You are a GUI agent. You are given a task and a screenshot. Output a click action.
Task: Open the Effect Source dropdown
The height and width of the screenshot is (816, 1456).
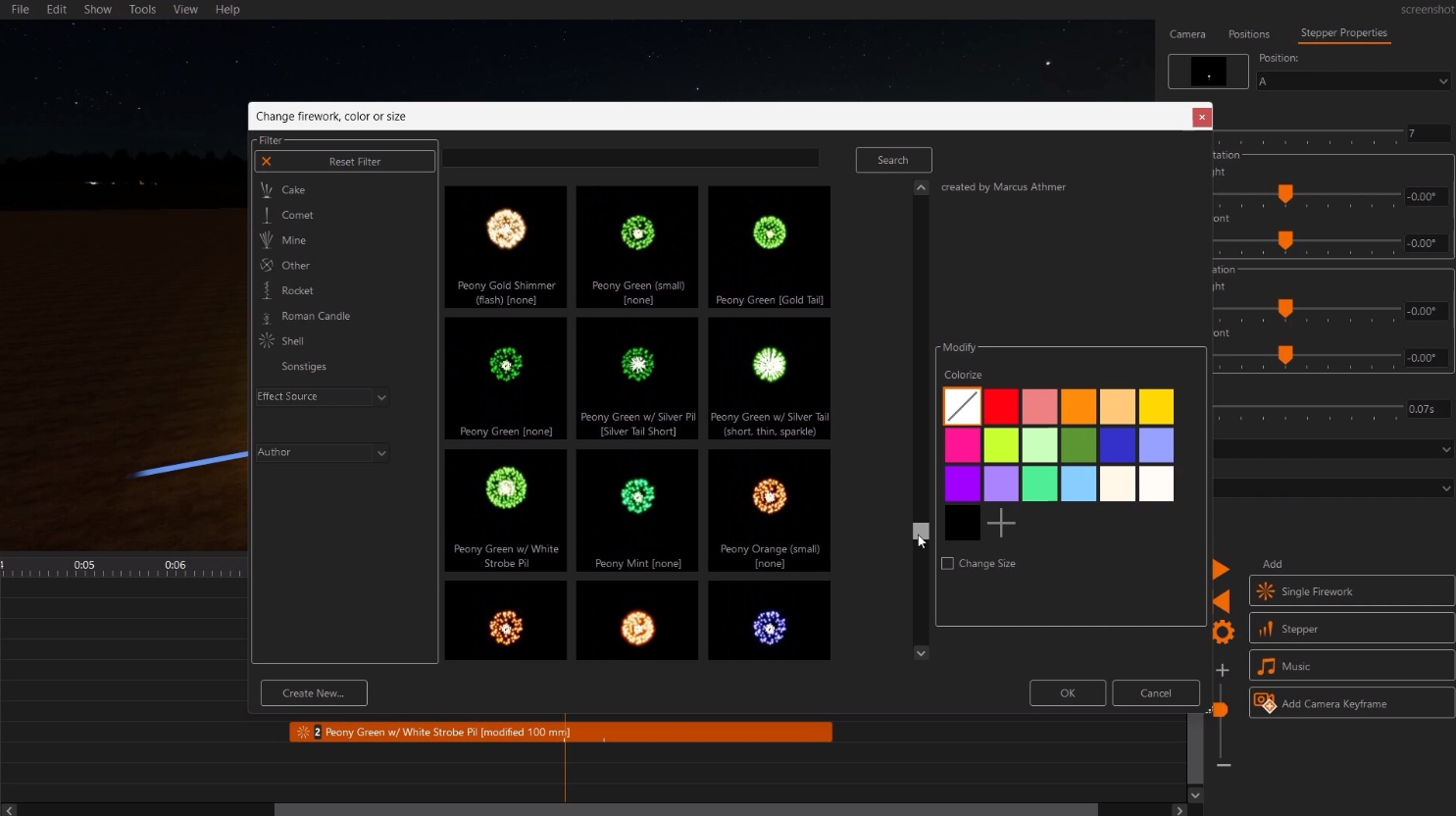(322, 397)
